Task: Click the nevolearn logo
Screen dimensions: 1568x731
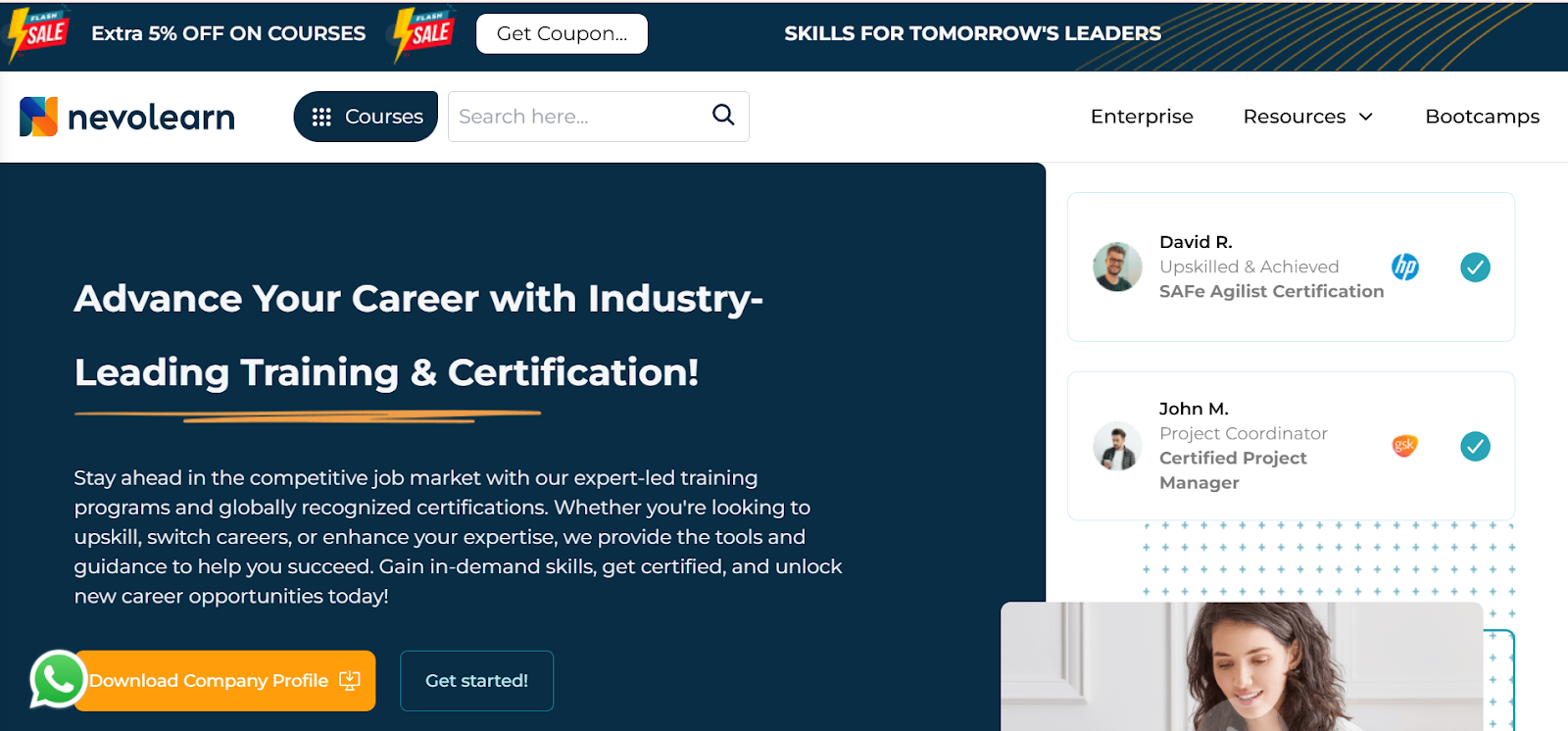Action: tap(127, 117)
